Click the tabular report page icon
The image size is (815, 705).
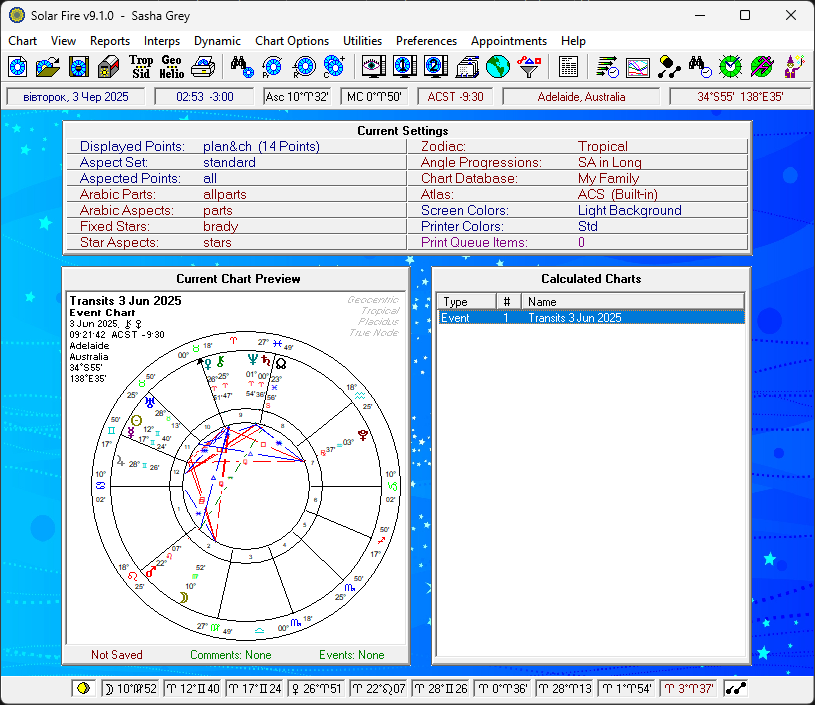568,67
